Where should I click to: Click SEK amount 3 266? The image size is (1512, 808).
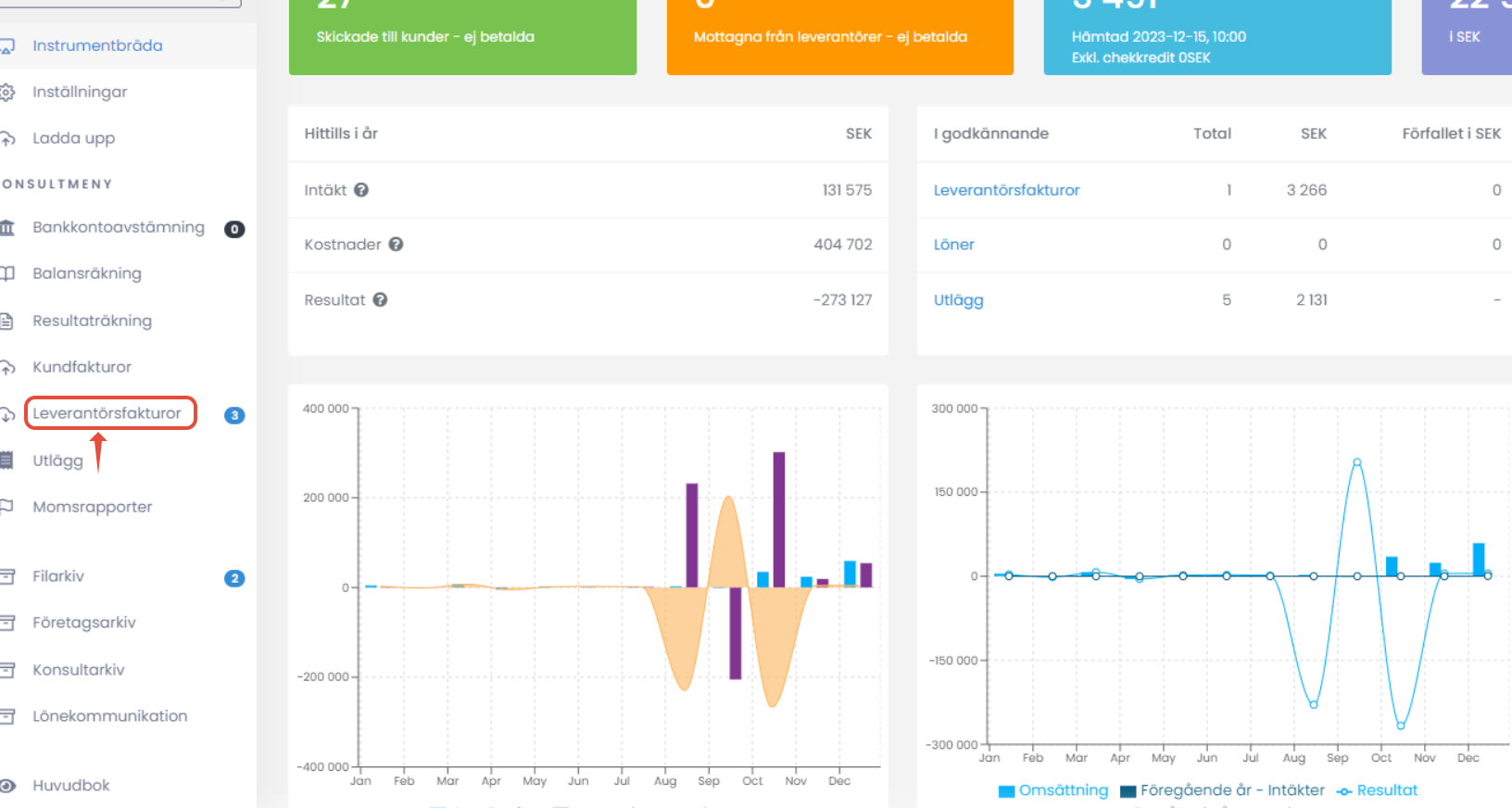(x=1306, y=190)
